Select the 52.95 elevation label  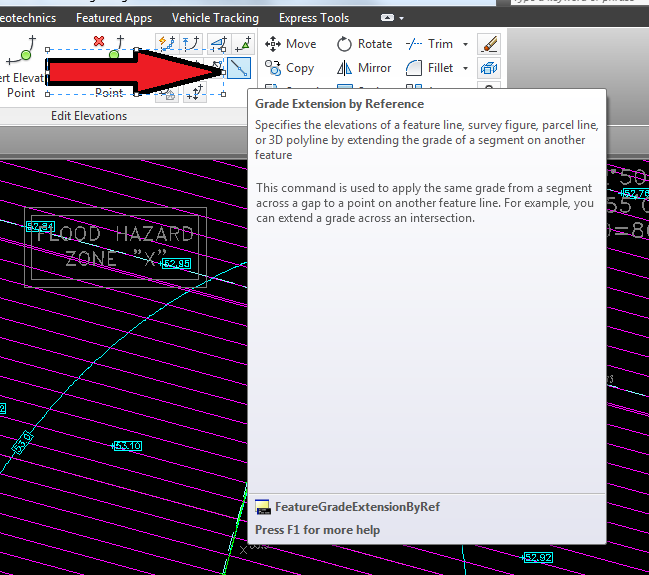coord(176,263)
